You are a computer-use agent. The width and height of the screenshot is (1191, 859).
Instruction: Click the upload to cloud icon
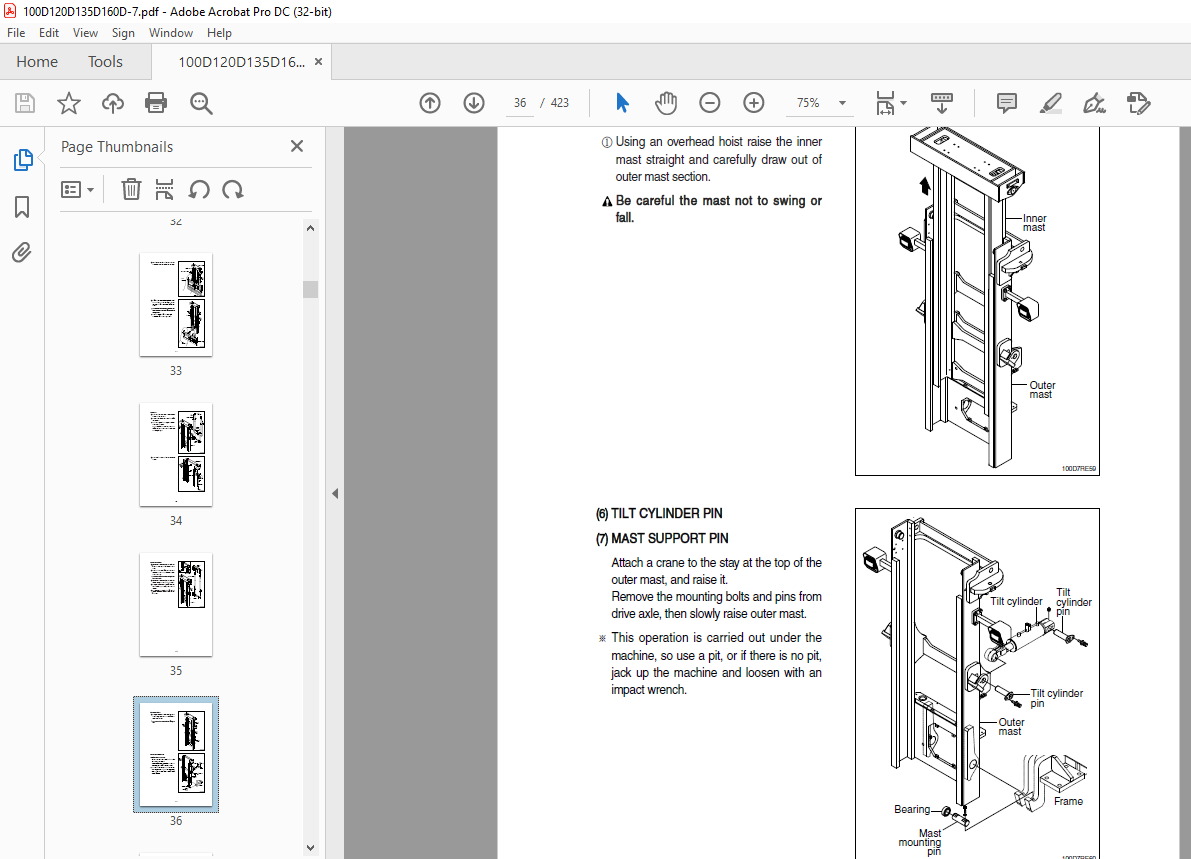[113, 103]
